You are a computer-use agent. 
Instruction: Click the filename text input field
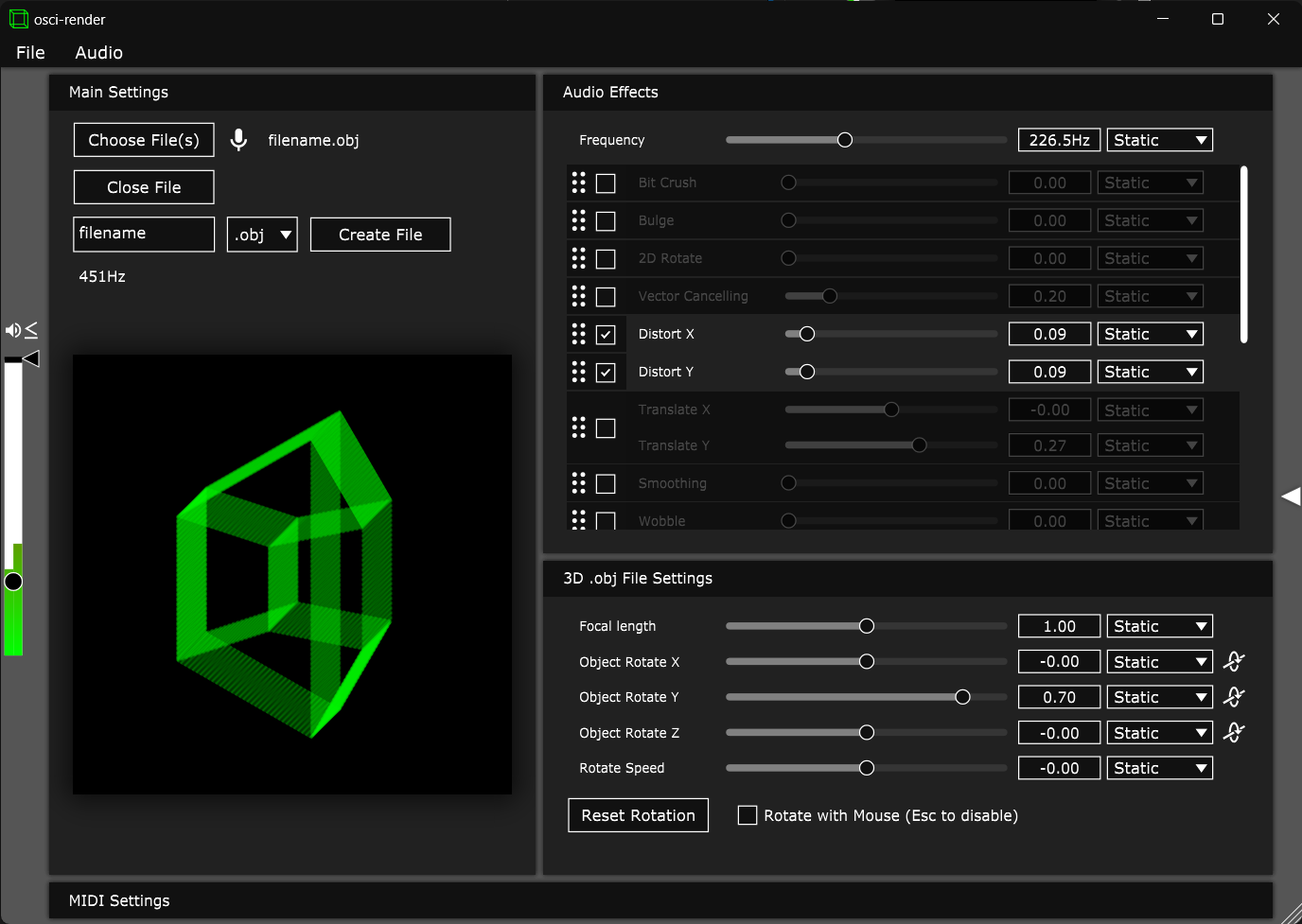point(144,234)
